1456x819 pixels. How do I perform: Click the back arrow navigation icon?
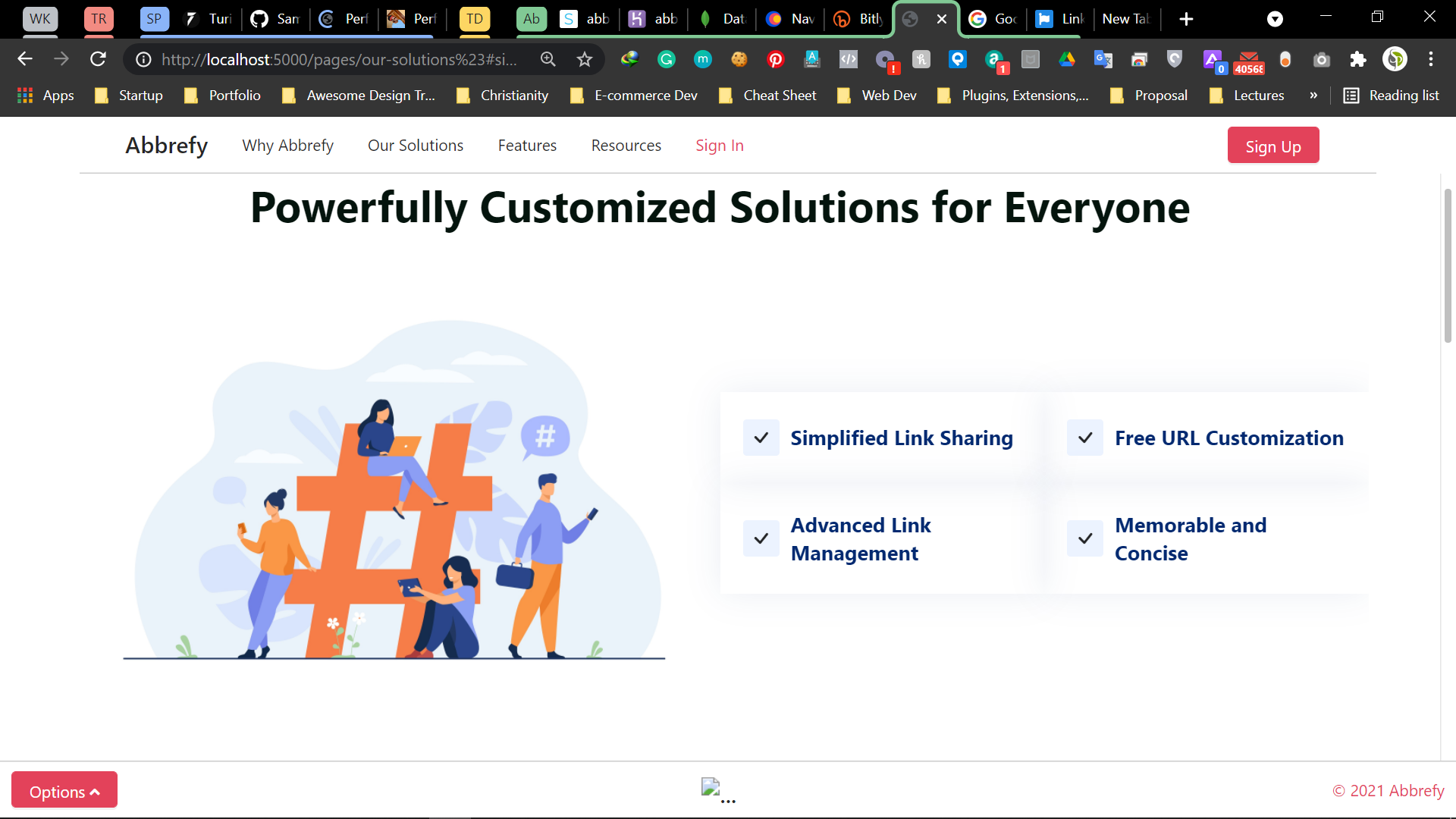pos(26,60)
